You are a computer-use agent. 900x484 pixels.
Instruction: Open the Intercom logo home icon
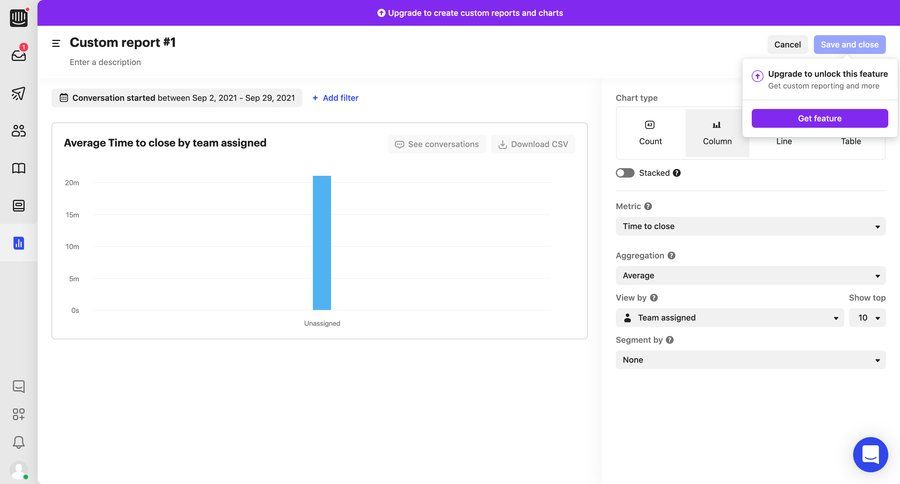(18, 18)
